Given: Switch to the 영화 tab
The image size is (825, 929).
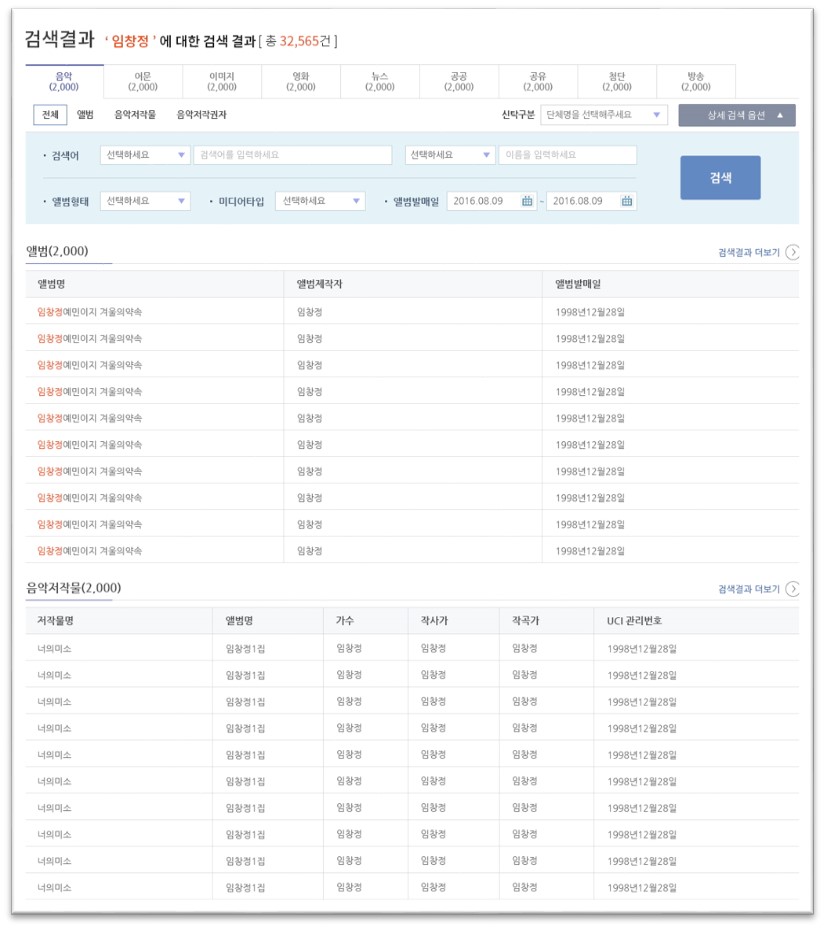Looking at the screenshot, I should point(301,81).
